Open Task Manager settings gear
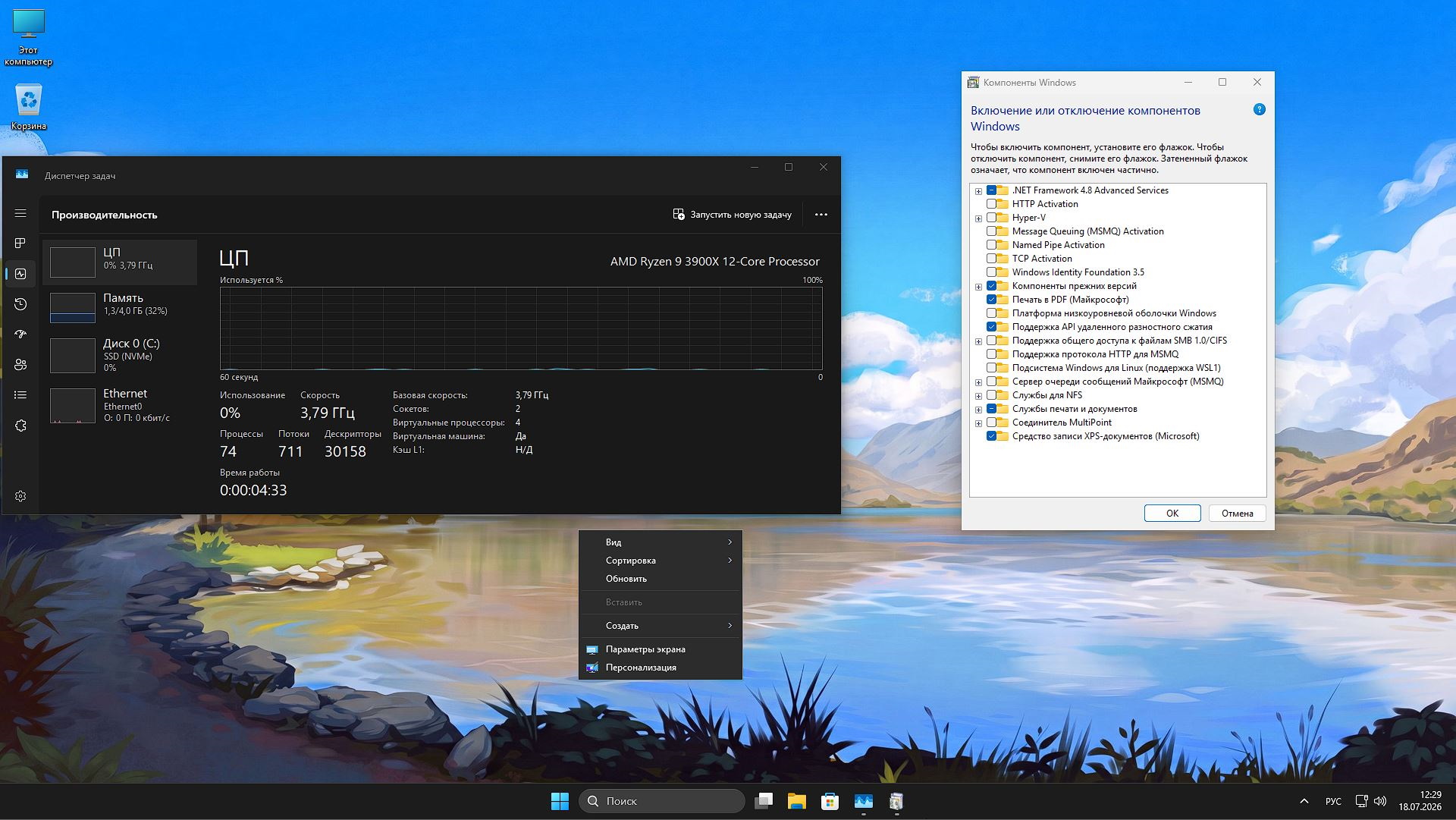 20,496
